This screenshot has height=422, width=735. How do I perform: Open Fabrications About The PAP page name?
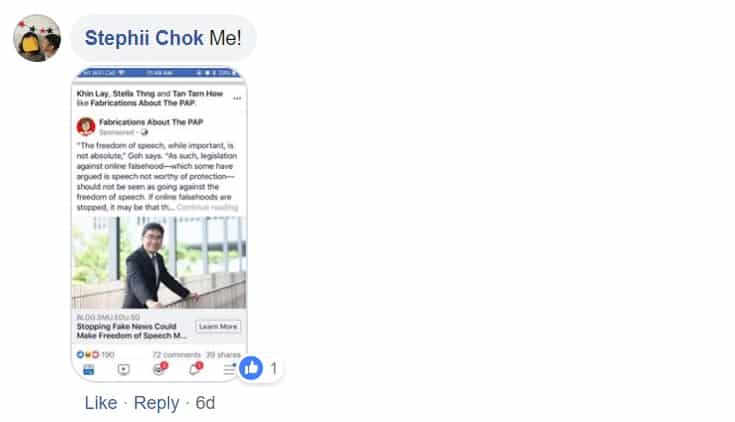[151, 122]
